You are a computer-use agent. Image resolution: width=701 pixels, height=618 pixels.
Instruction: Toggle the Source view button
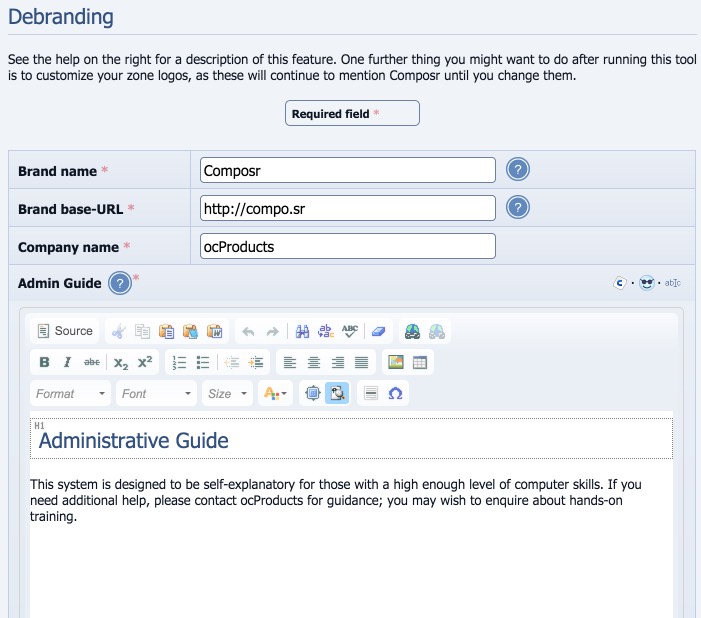pyautogui.click(x=65, y=331)
